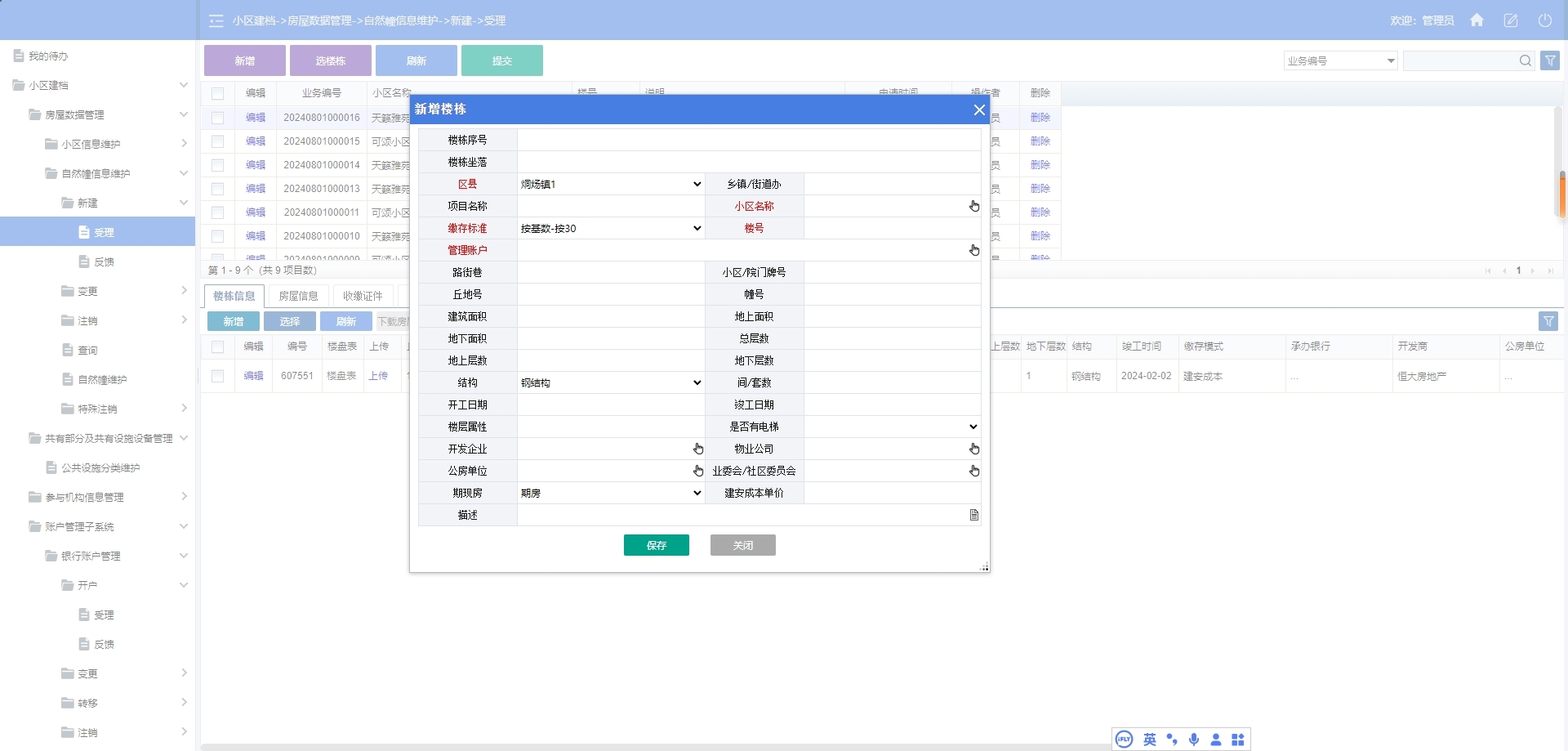1568x751 pixels.
Task: Open 我的待办 in sidebar
Action: 48,56
